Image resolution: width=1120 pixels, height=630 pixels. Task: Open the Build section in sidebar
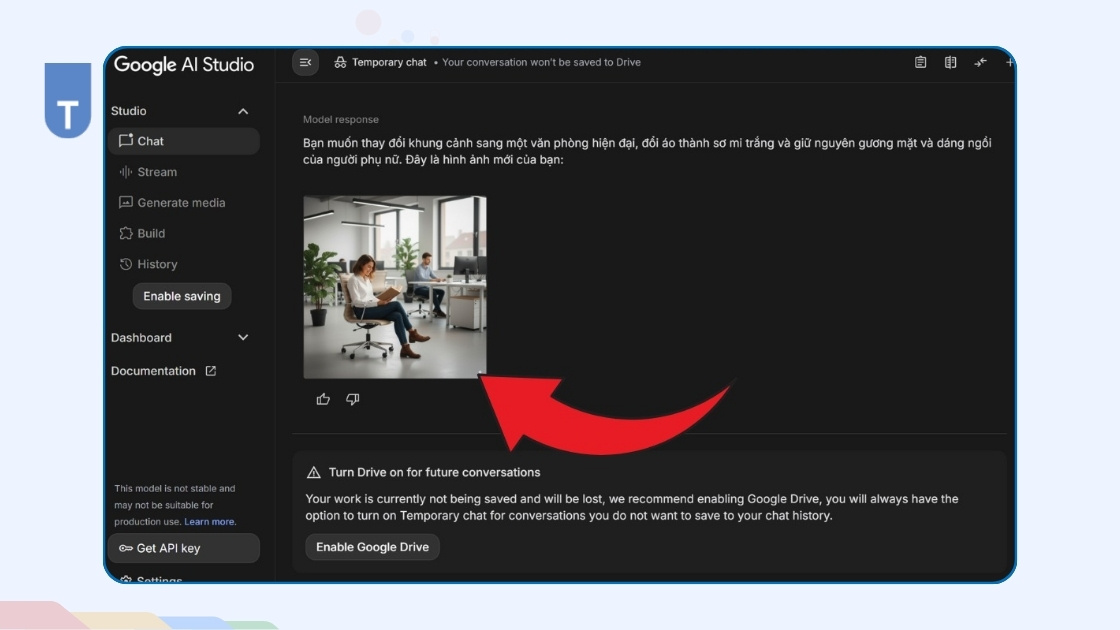(150, 233)
